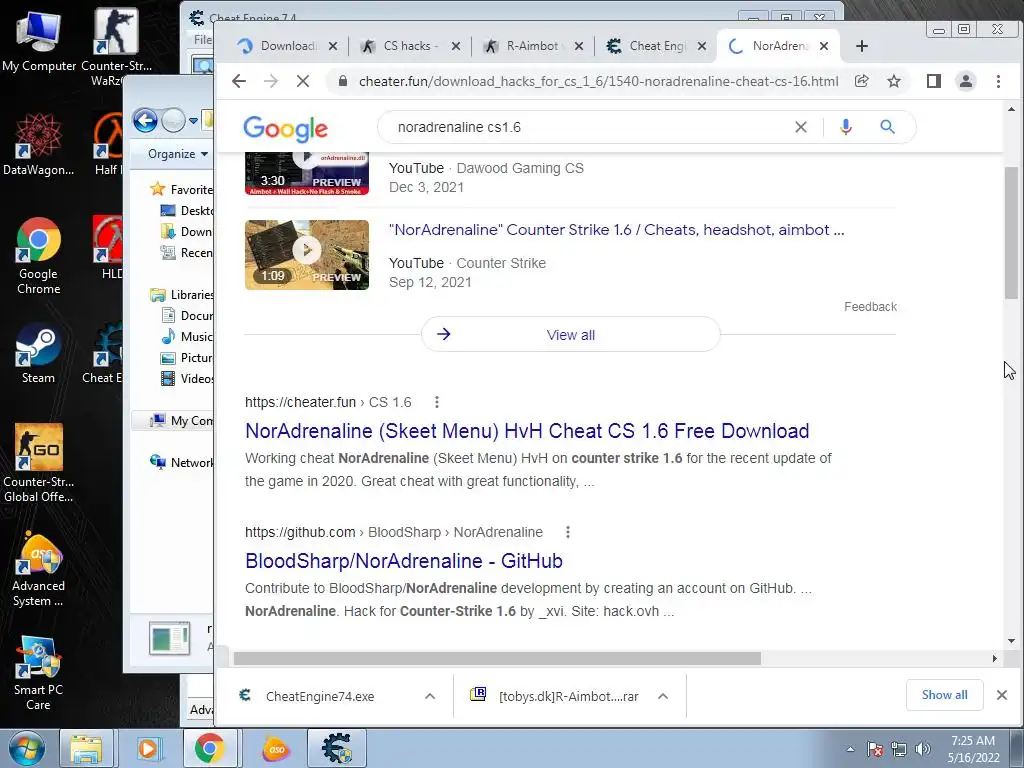Viewport: 1024px width, 768px height.
Task: Open Advanced SystemCare taskbar icon
Action: pyautogui.click(x=276, y=748)
